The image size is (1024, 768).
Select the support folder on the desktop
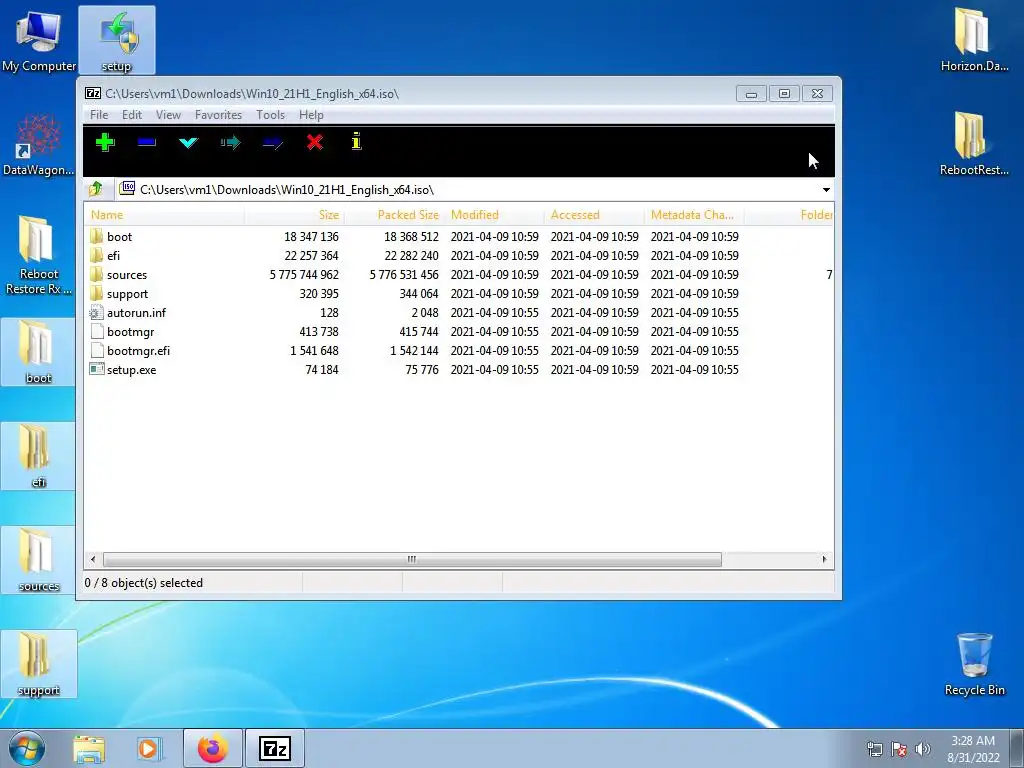tap(39, 664)
